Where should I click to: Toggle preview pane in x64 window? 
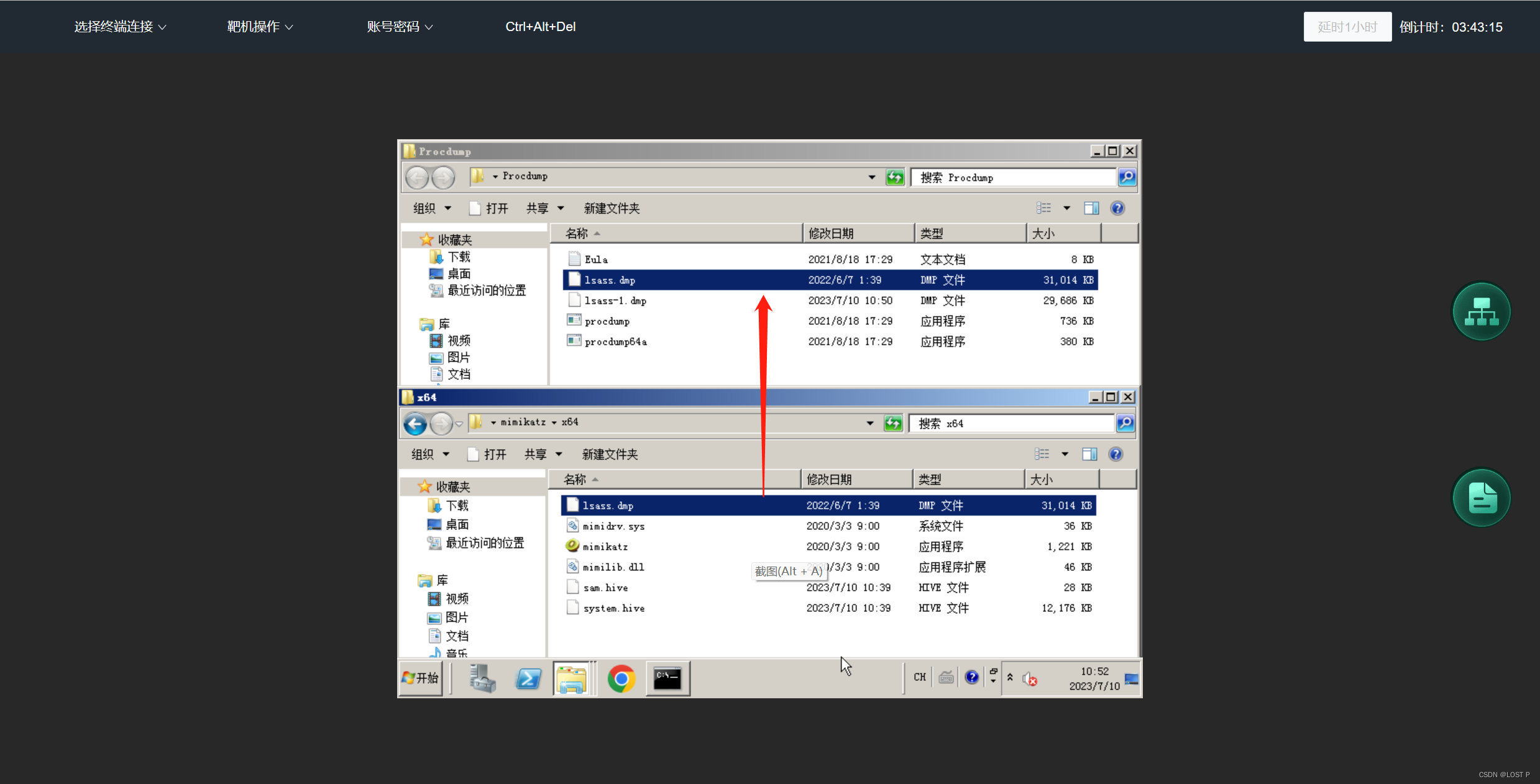click(x=1089, y=454)
